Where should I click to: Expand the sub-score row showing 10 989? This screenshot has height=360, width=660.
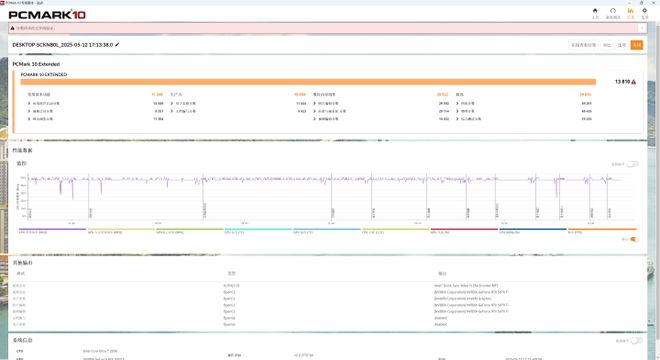[96, 103]
